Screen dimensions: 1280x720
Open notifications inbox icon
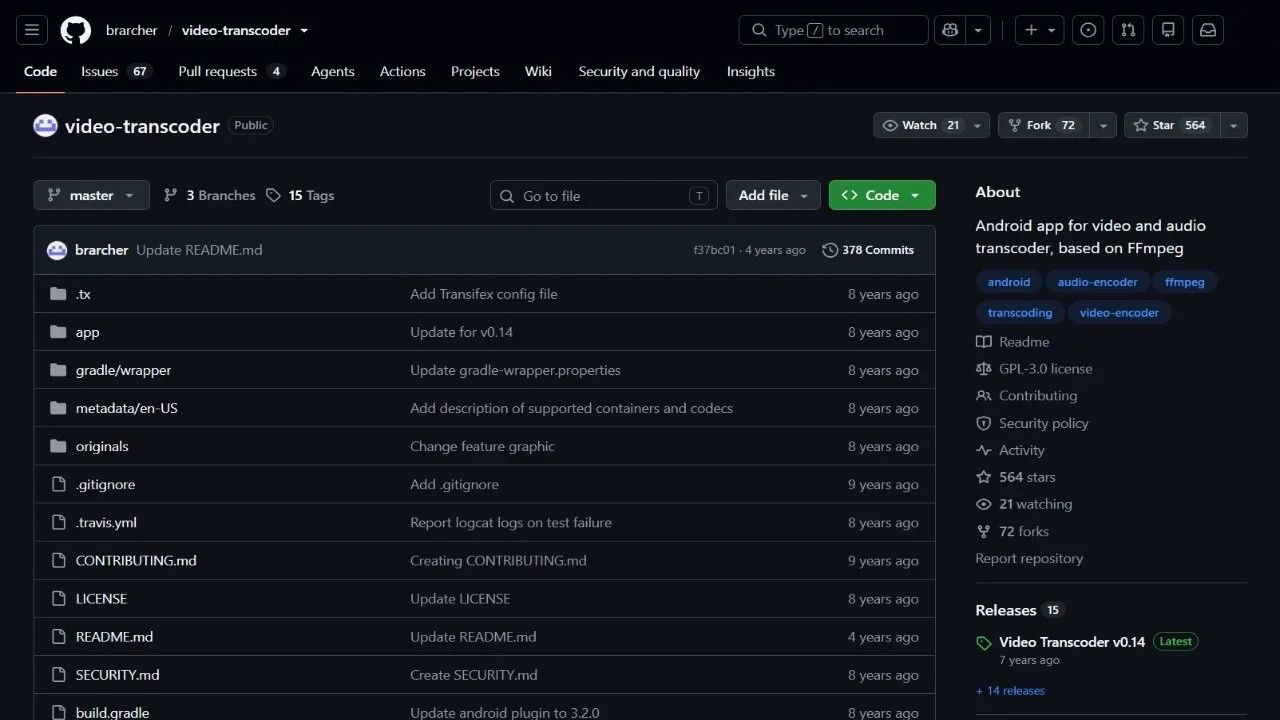tap(1208, 30)
